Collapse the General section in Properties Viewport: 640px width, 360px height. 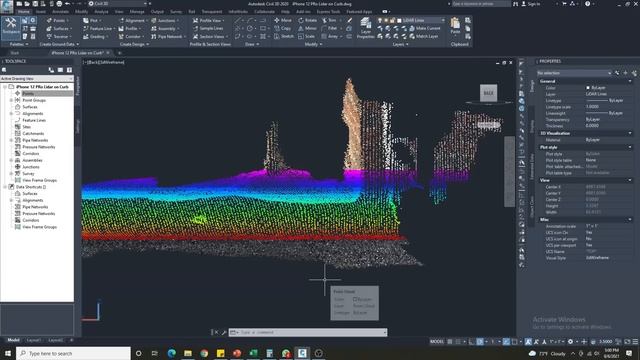tap(630, 81)
